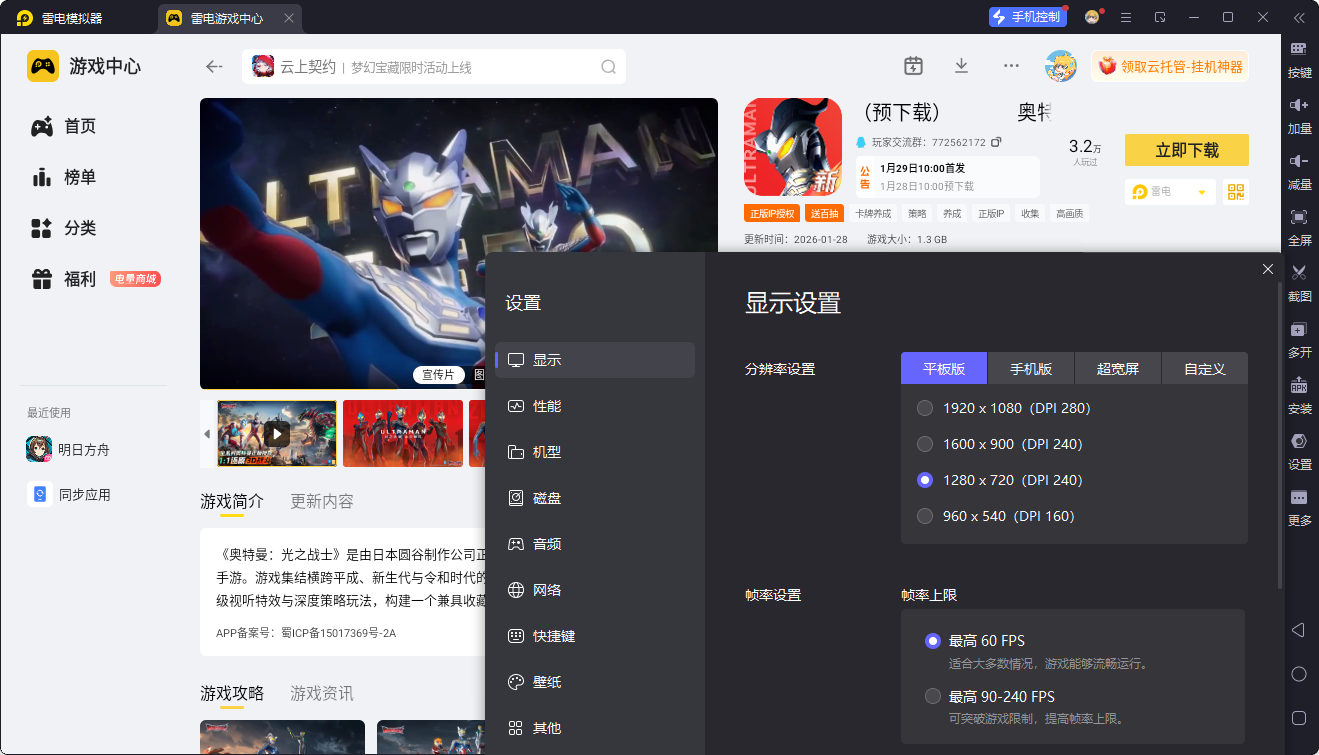The height and width of the screenshot is (755, 1319).
Task: Enter 全屏 fullscreen mode
Action: tap(1299, 227)
